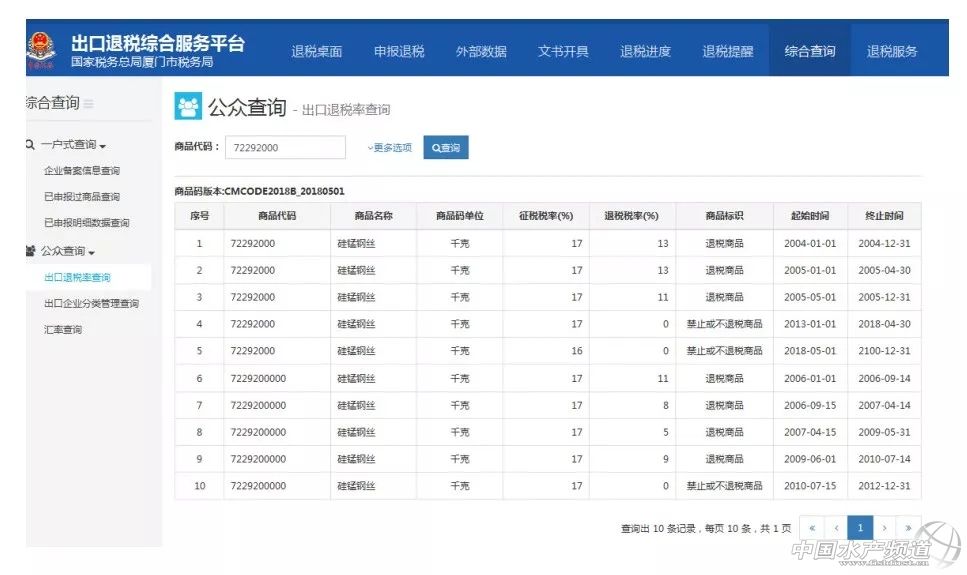Image resolution: width=967 pixels, height=575 pixels.
Task: Jump to last page arrow
Action: click(908, 527)
